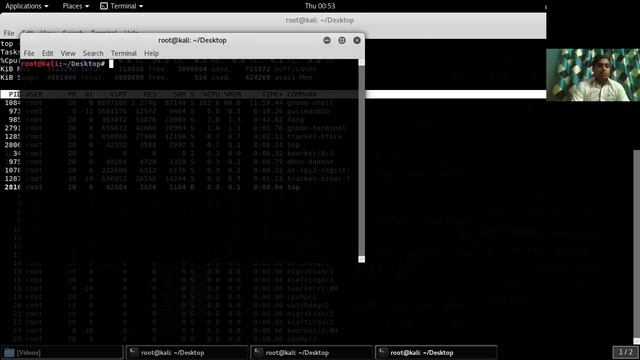This screenshot has width=640, height=360.
Task: Click PID 1084 in background top output
Action: click(12, 103)
